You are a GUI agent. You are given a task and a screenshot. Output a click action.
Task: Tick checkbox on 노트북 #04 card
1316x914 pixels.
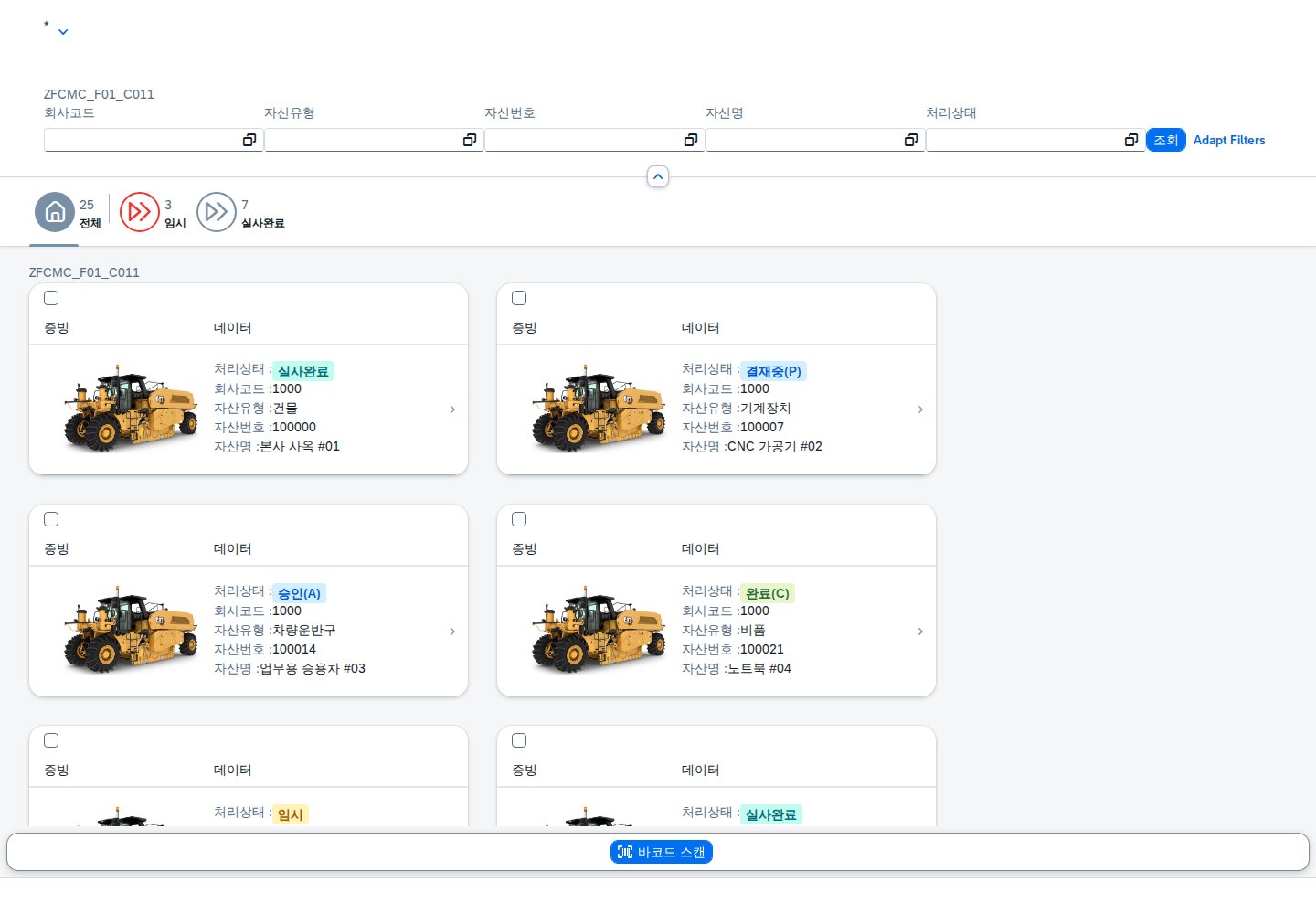519,519
